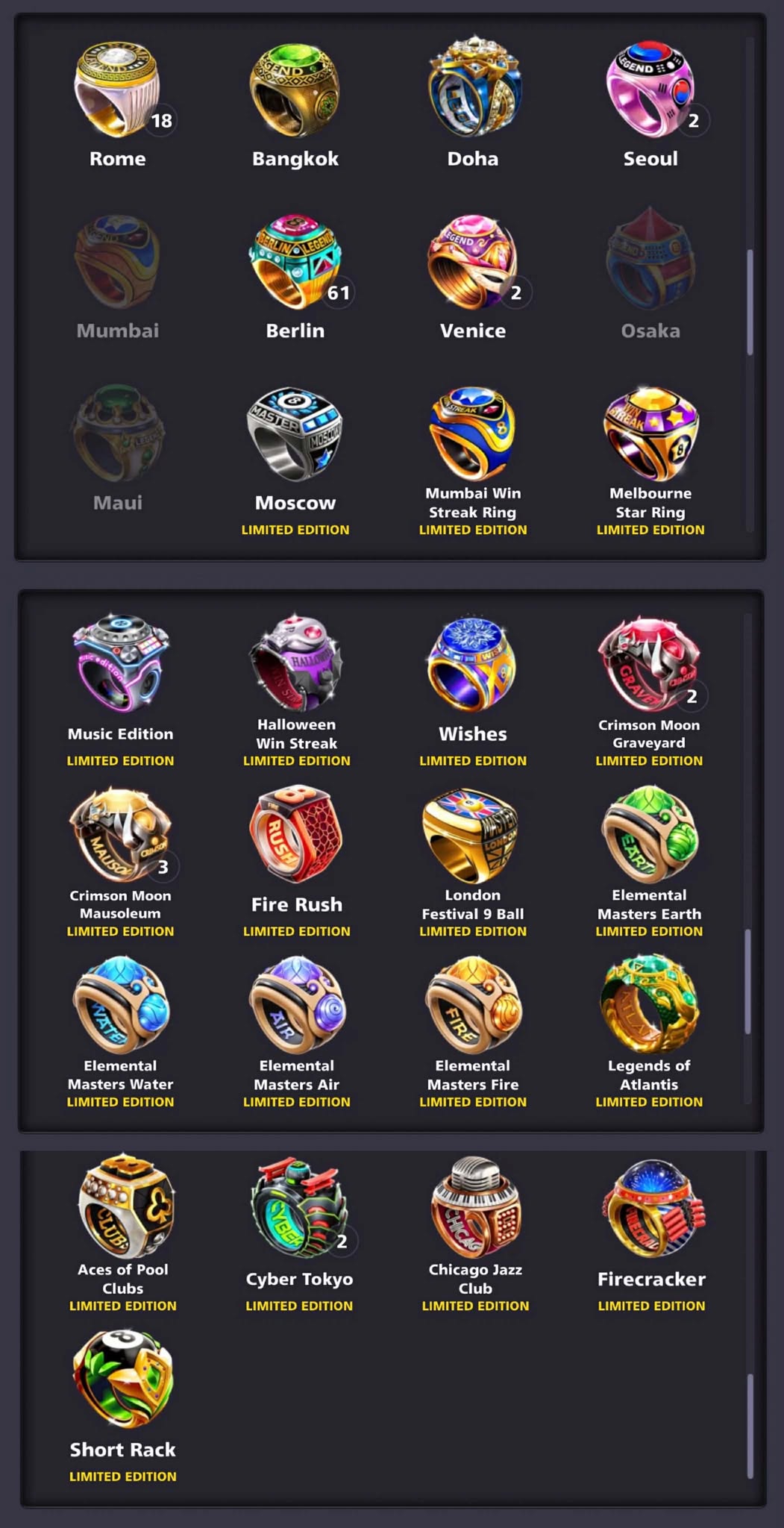The height and width of the screenshot is (1528, 784).
Task: Click the Firecracker label text
Action: click(x=651, y=1280)
